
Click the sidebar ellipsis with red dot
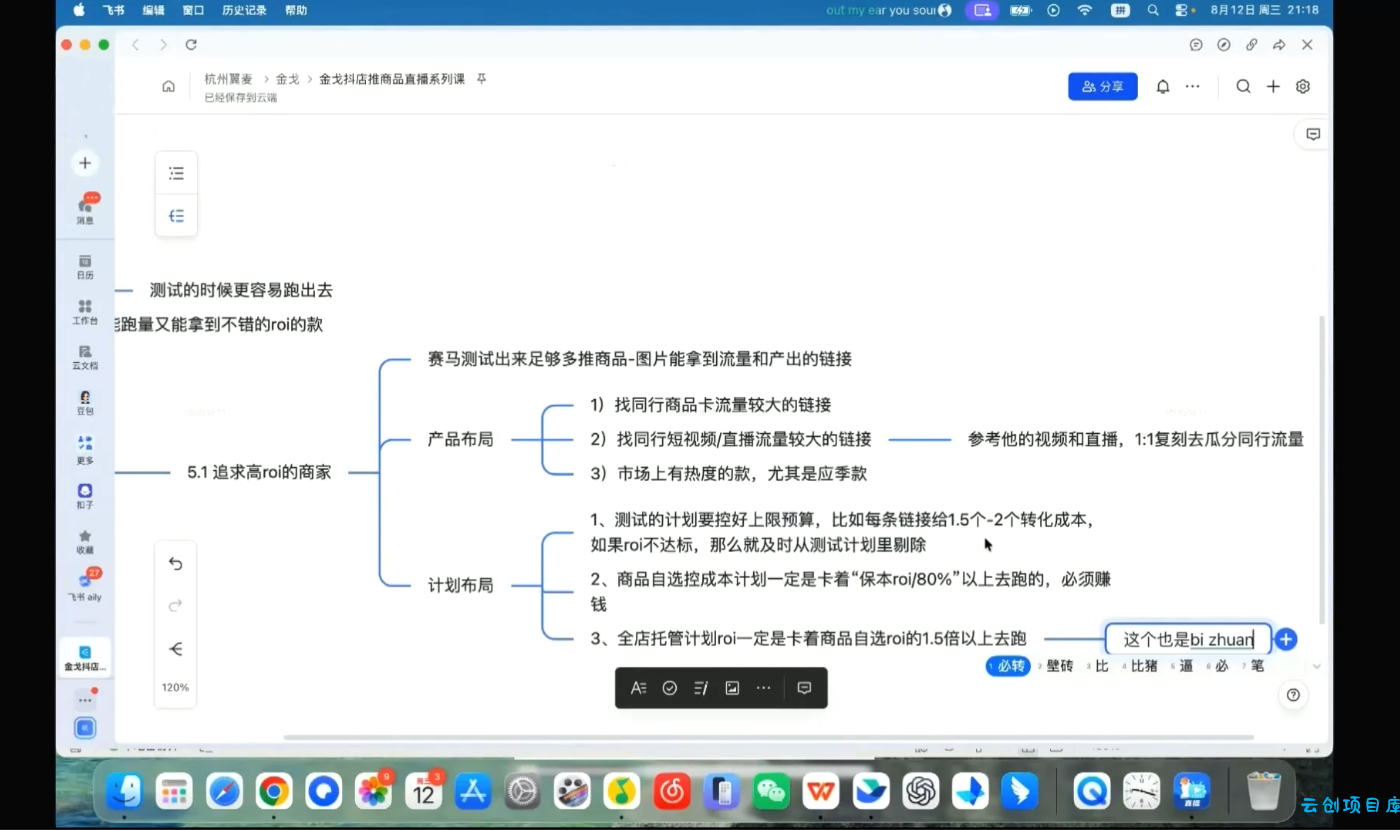pyautogui.click(x=85, y=699)
